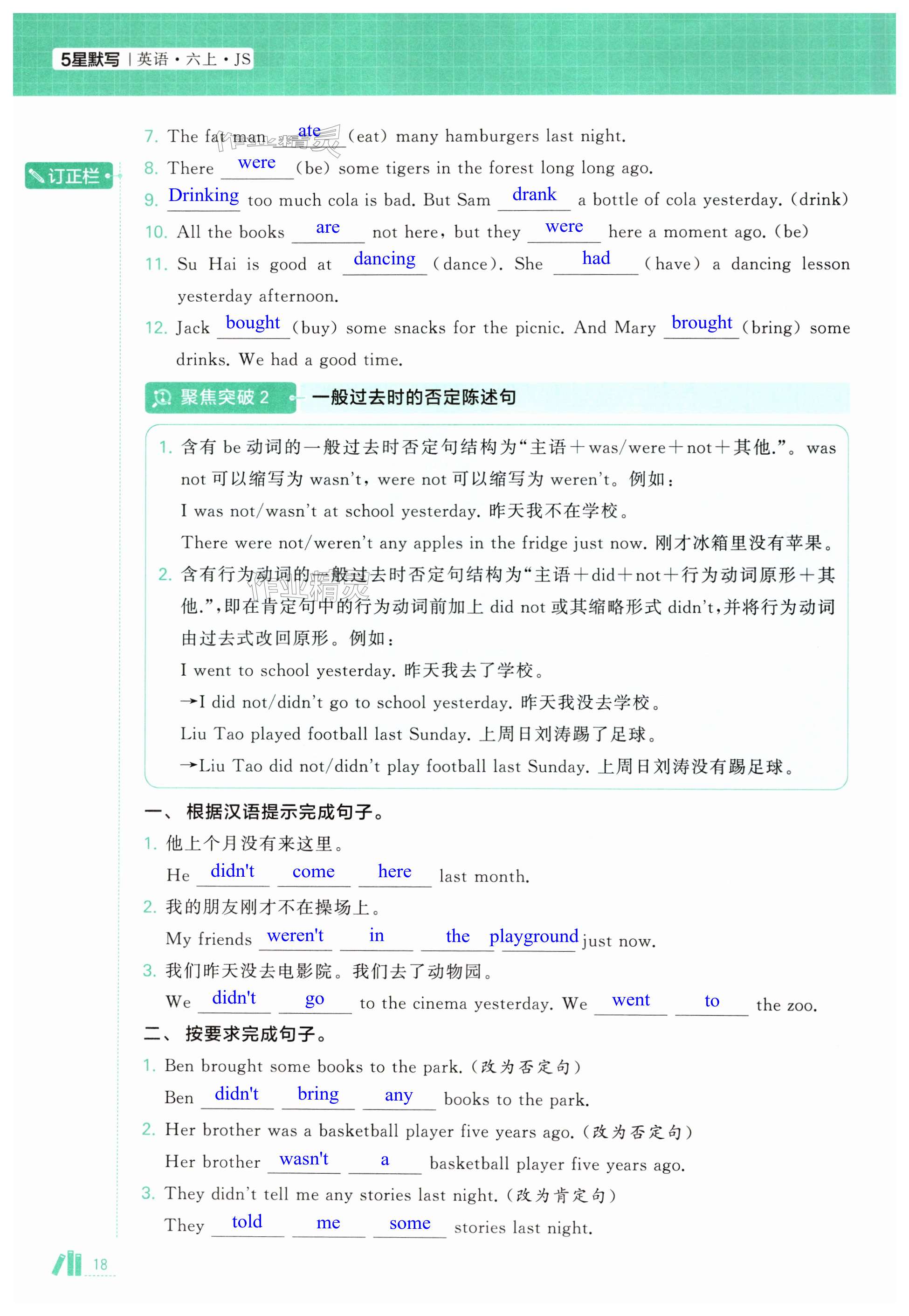Click the section title 一般过去时的否定陈述句

pyautogui.click(x=414, y=397)
